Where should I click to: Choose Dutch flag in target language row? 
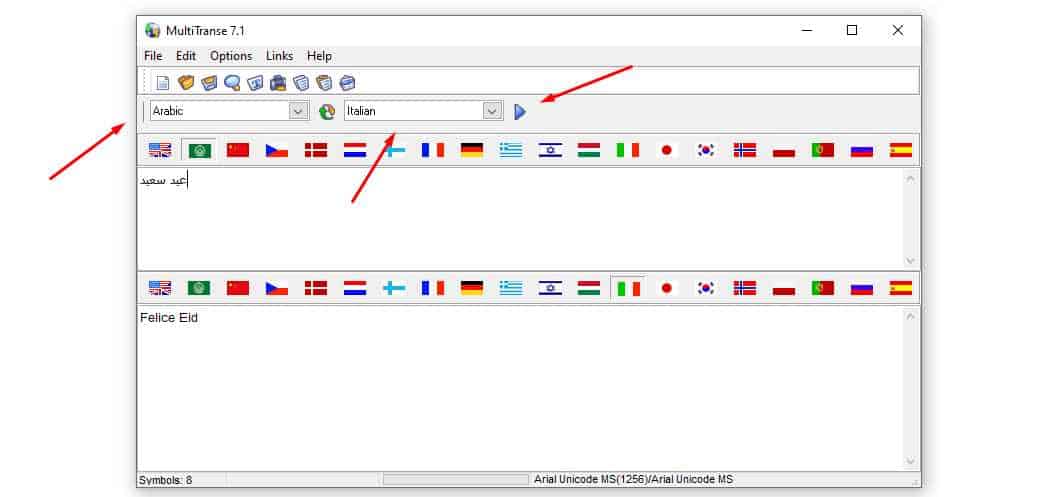355,288
